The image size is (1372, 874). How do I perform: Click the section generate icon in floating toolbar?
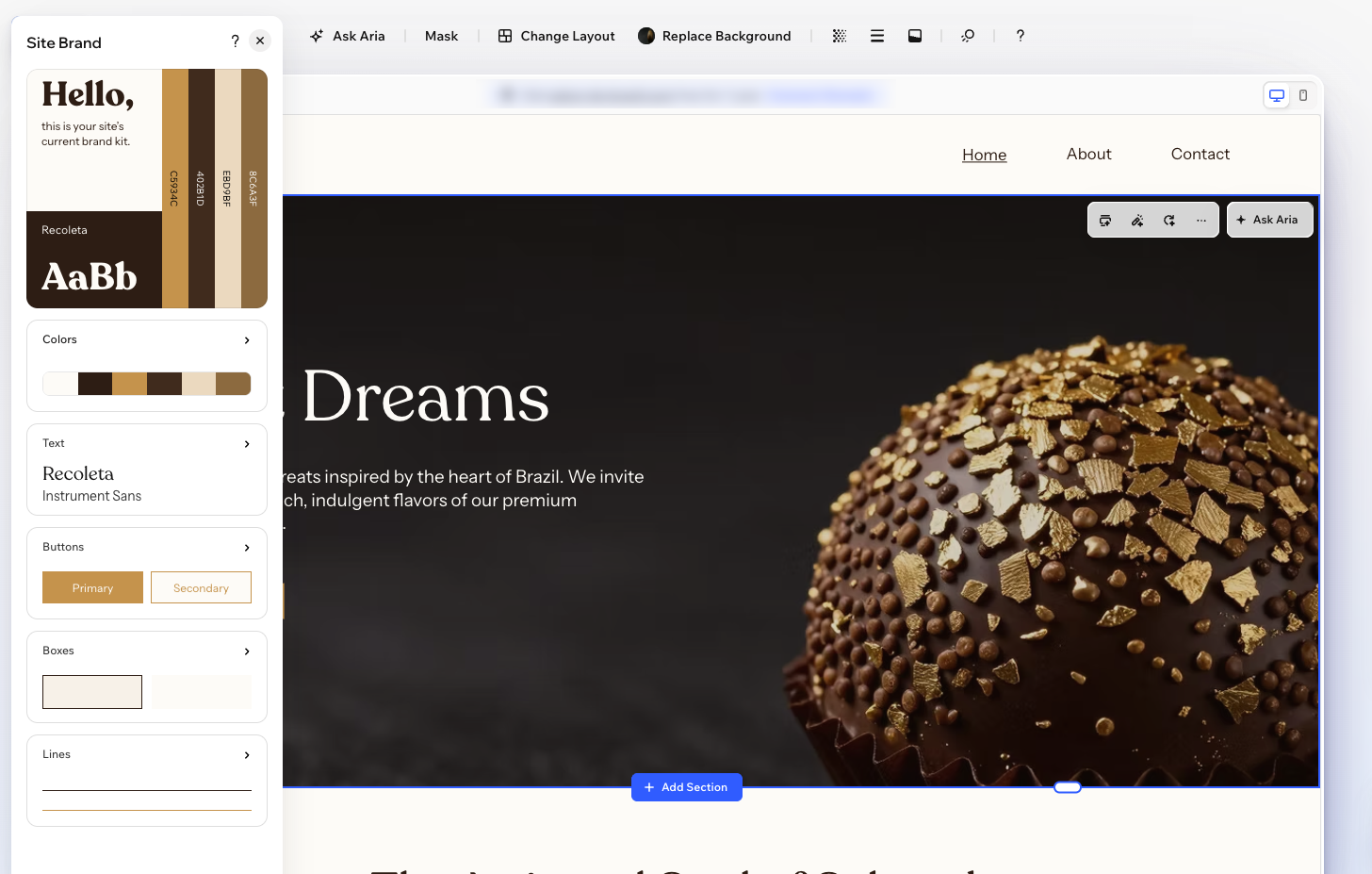pos(1105,220)
